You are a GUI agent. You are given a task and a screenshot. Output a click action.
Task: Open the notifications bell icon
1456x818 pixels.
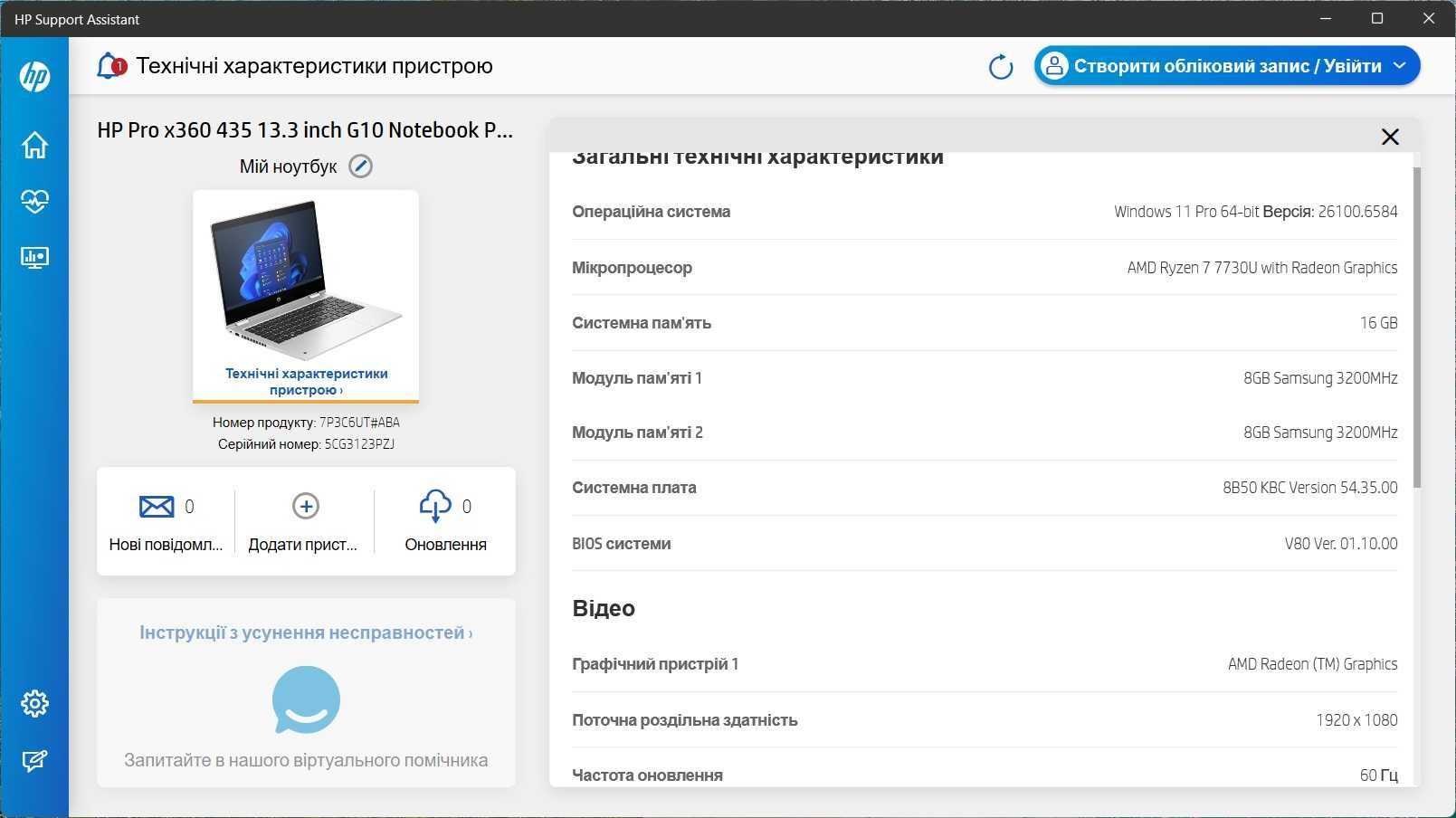[x=110, y=66]
